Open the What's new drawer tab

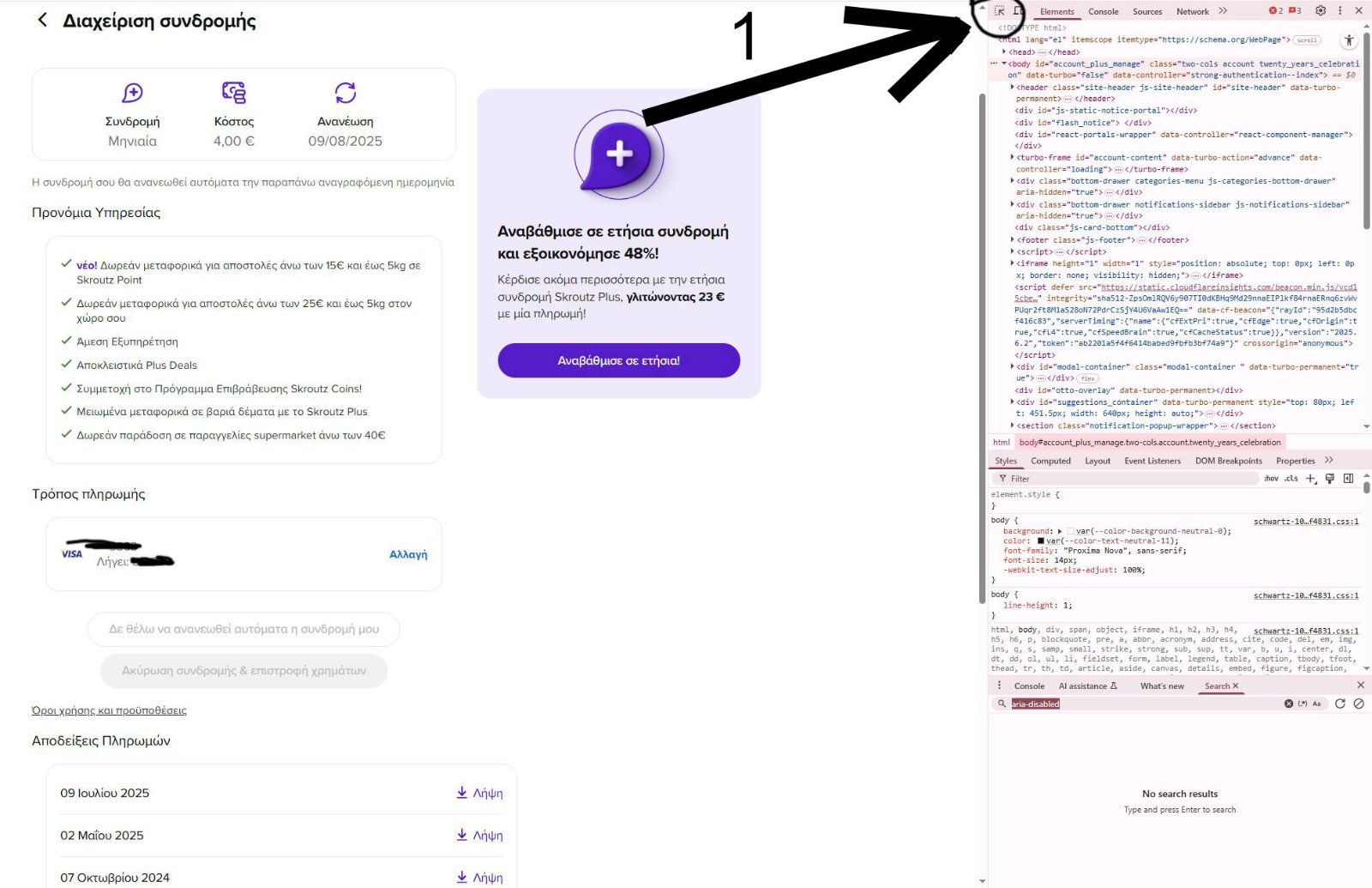click(1162, 686)
